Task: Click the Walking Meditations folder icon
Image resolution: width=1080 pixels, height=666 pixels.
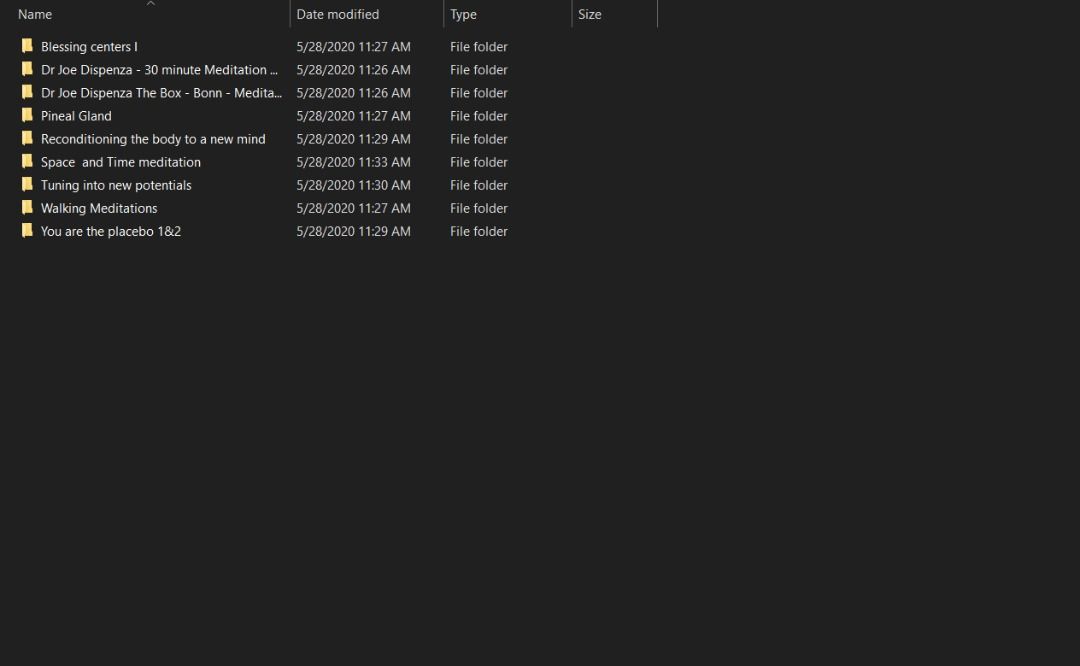Action: point(27,208)
